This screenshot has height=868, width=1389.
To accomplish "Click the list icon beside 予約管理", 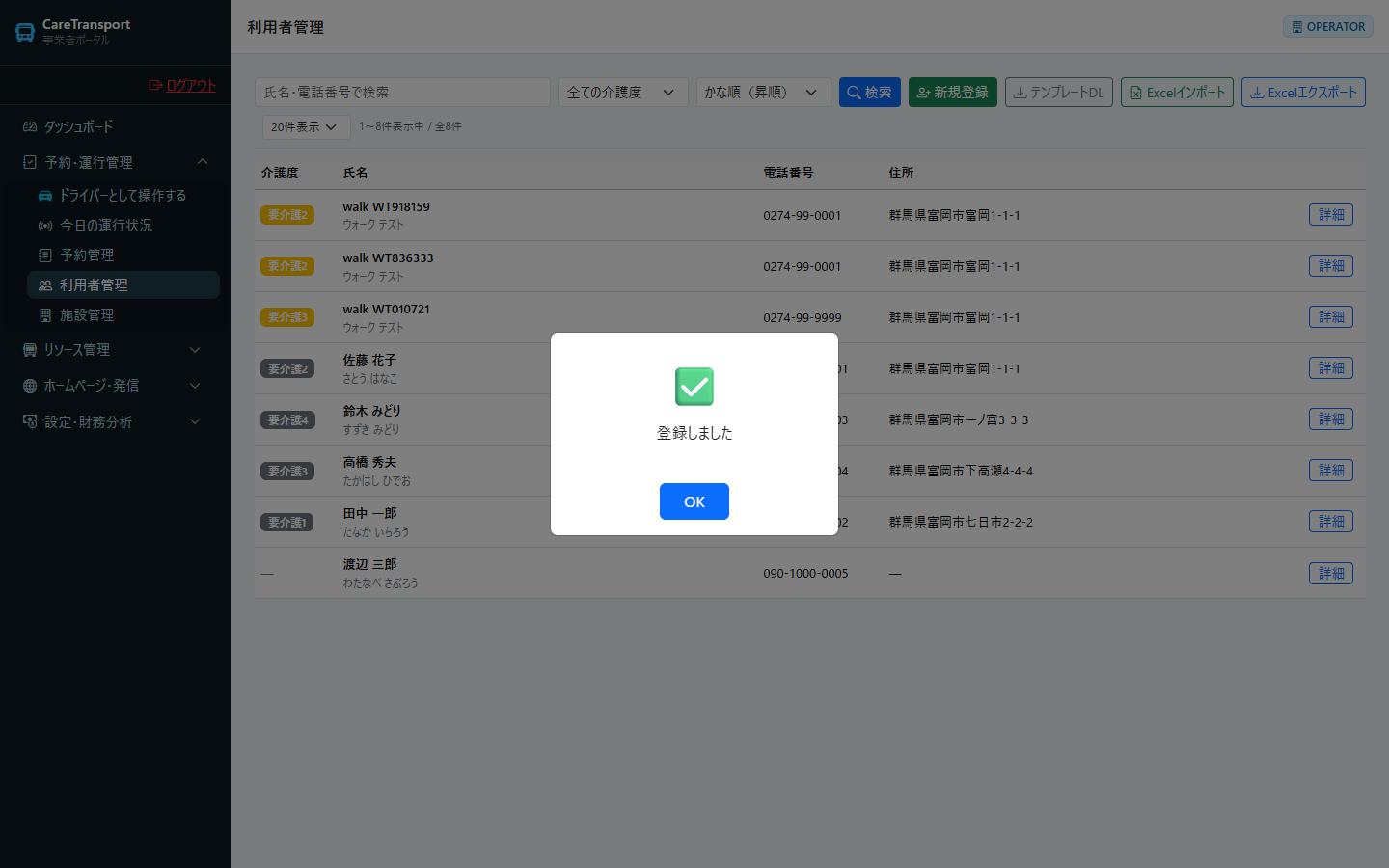I will tap(45, 255).
